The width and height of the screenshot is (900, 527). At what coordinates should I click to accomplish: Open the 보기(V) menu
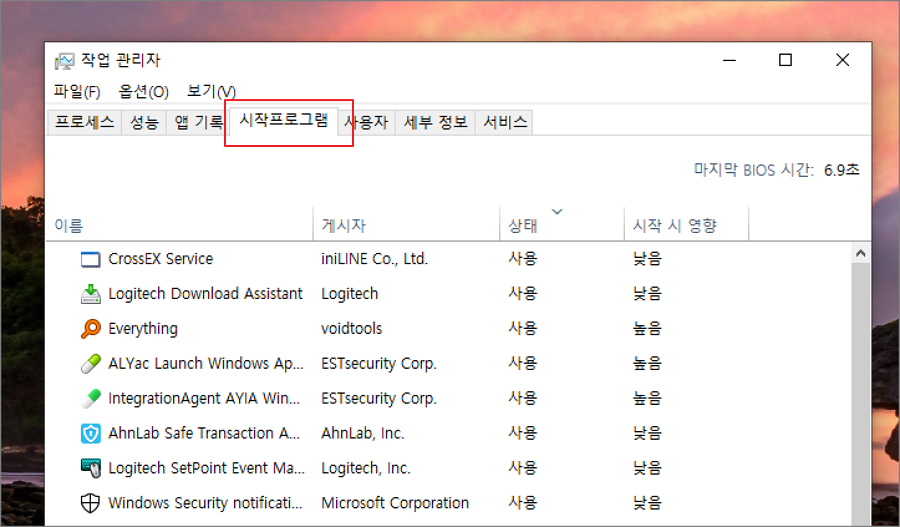(211, 91)
